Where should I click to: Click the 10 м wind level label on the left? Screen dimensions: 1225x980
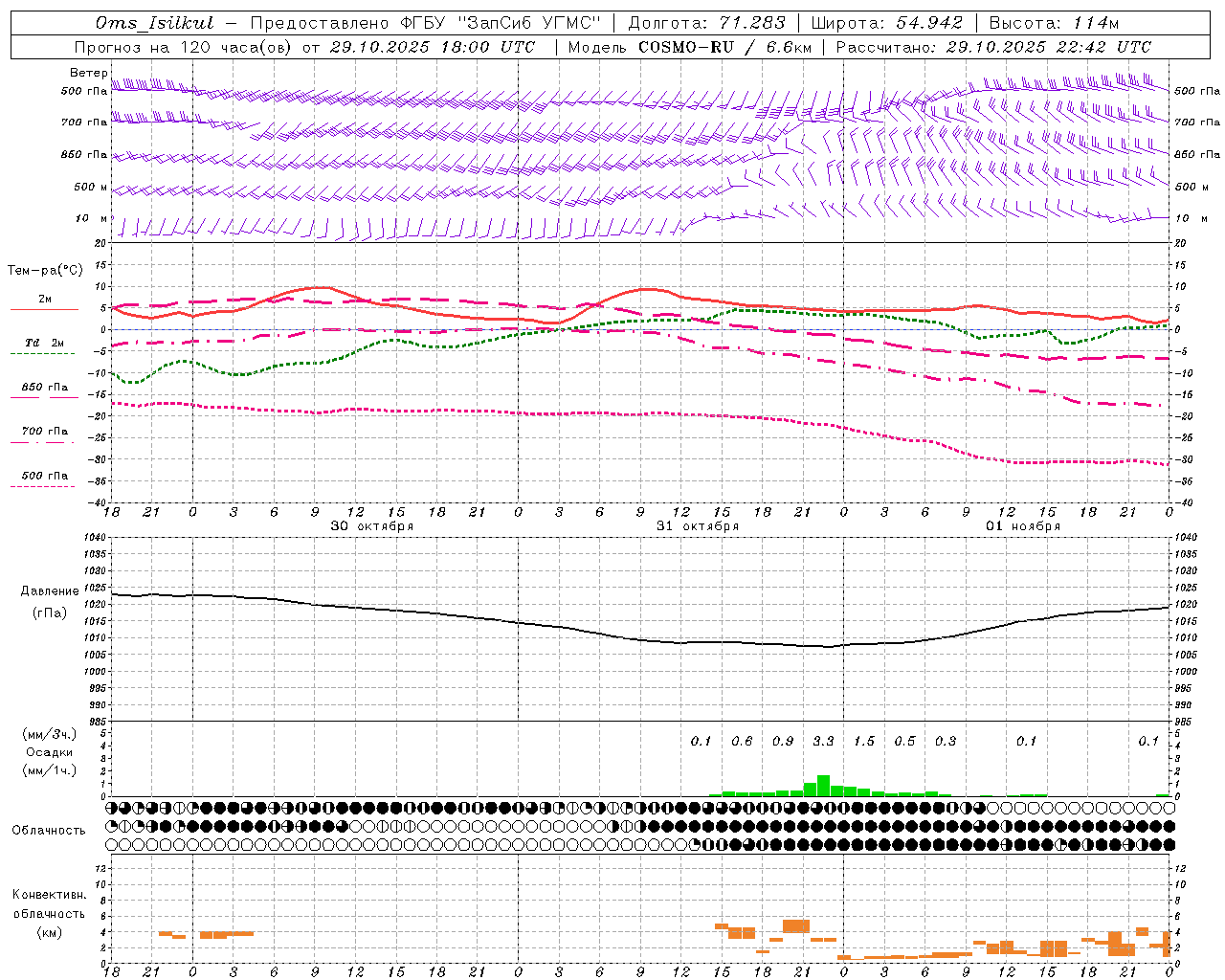[x=92, y=218]
